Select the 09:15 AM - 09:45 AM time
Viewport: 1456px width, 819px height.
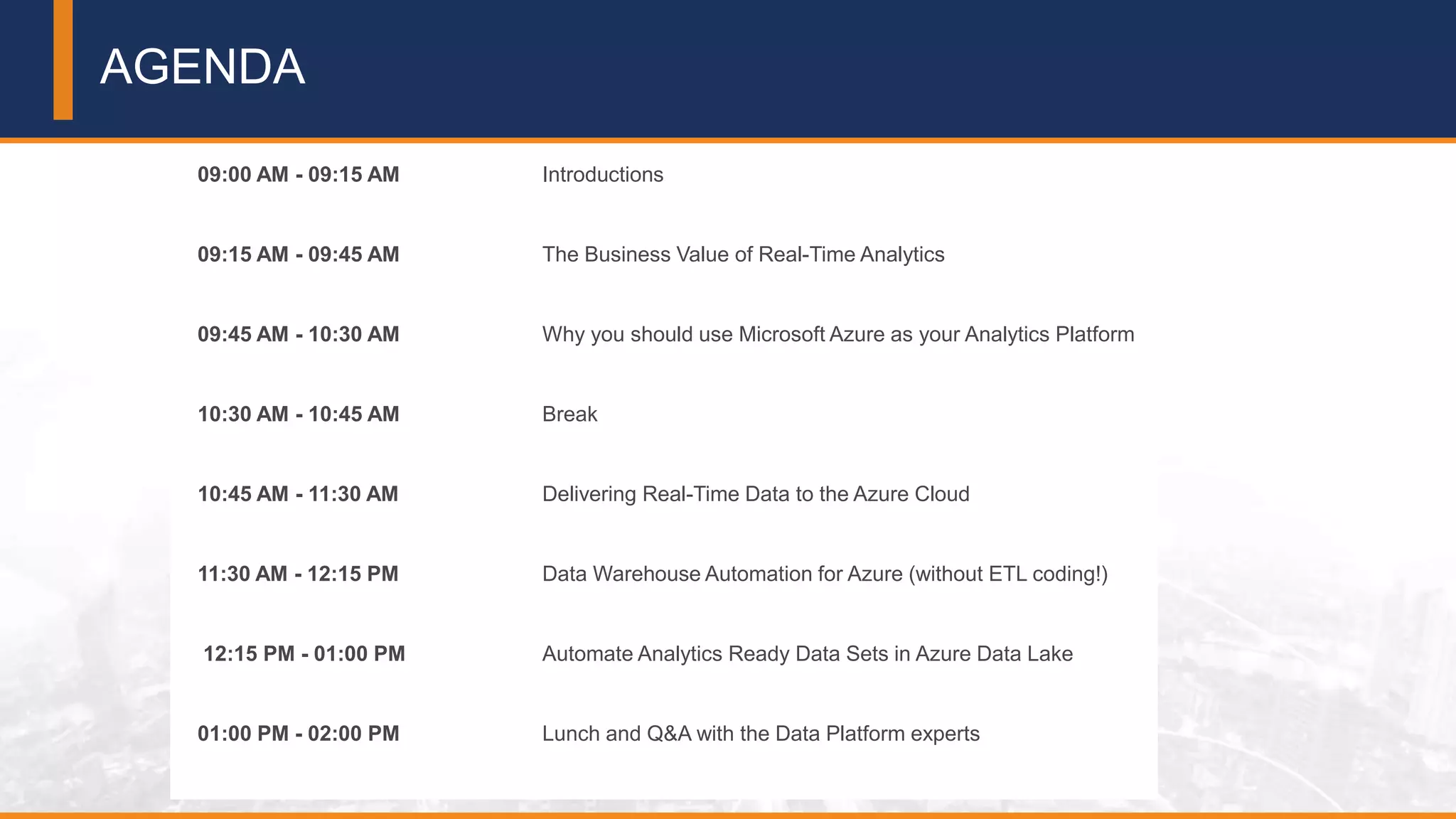pyautogui.click(x=298, y=255)
